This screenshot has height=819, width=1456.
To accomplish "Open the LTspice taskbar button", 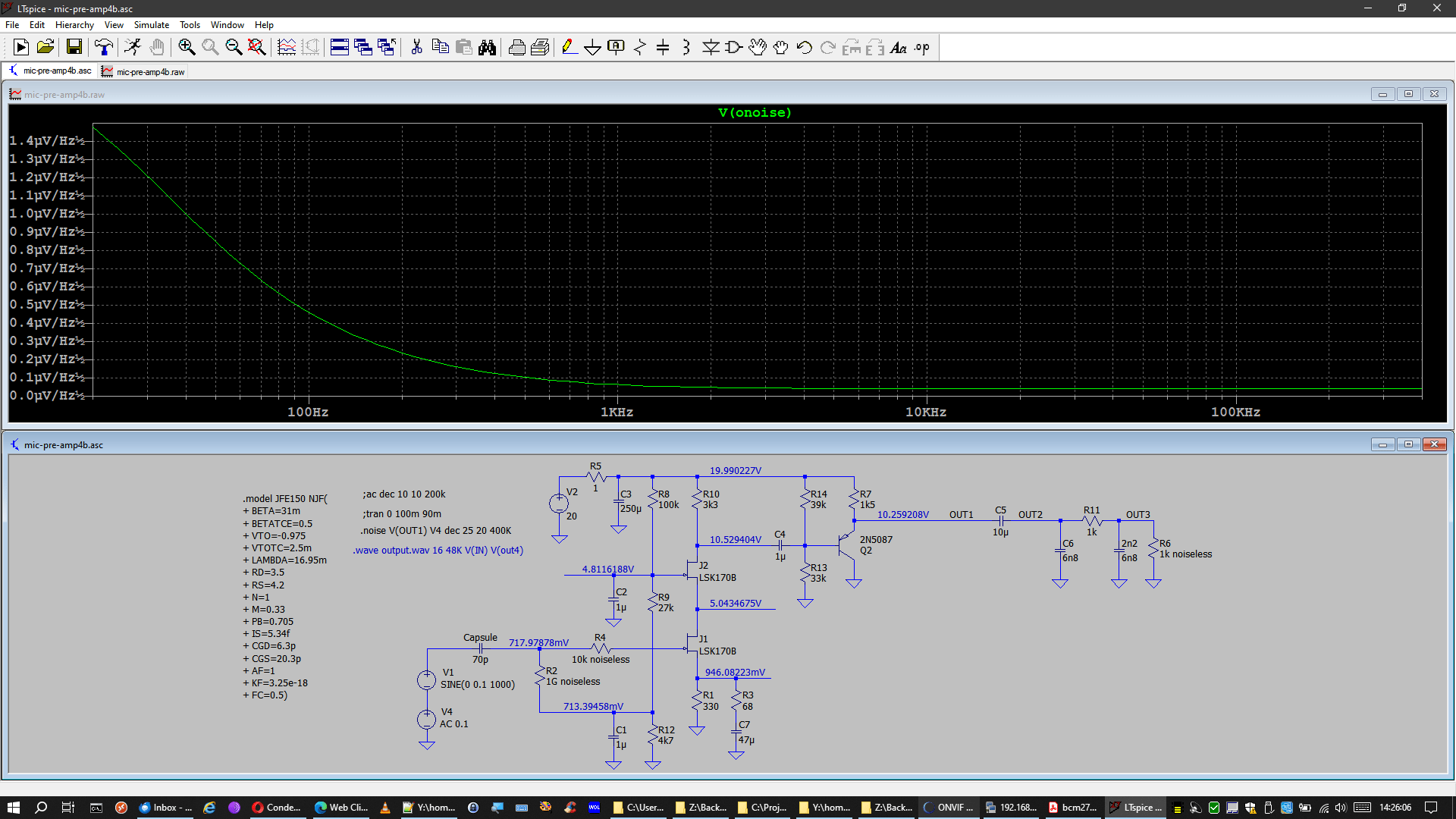I will (x=1136, y=808).
